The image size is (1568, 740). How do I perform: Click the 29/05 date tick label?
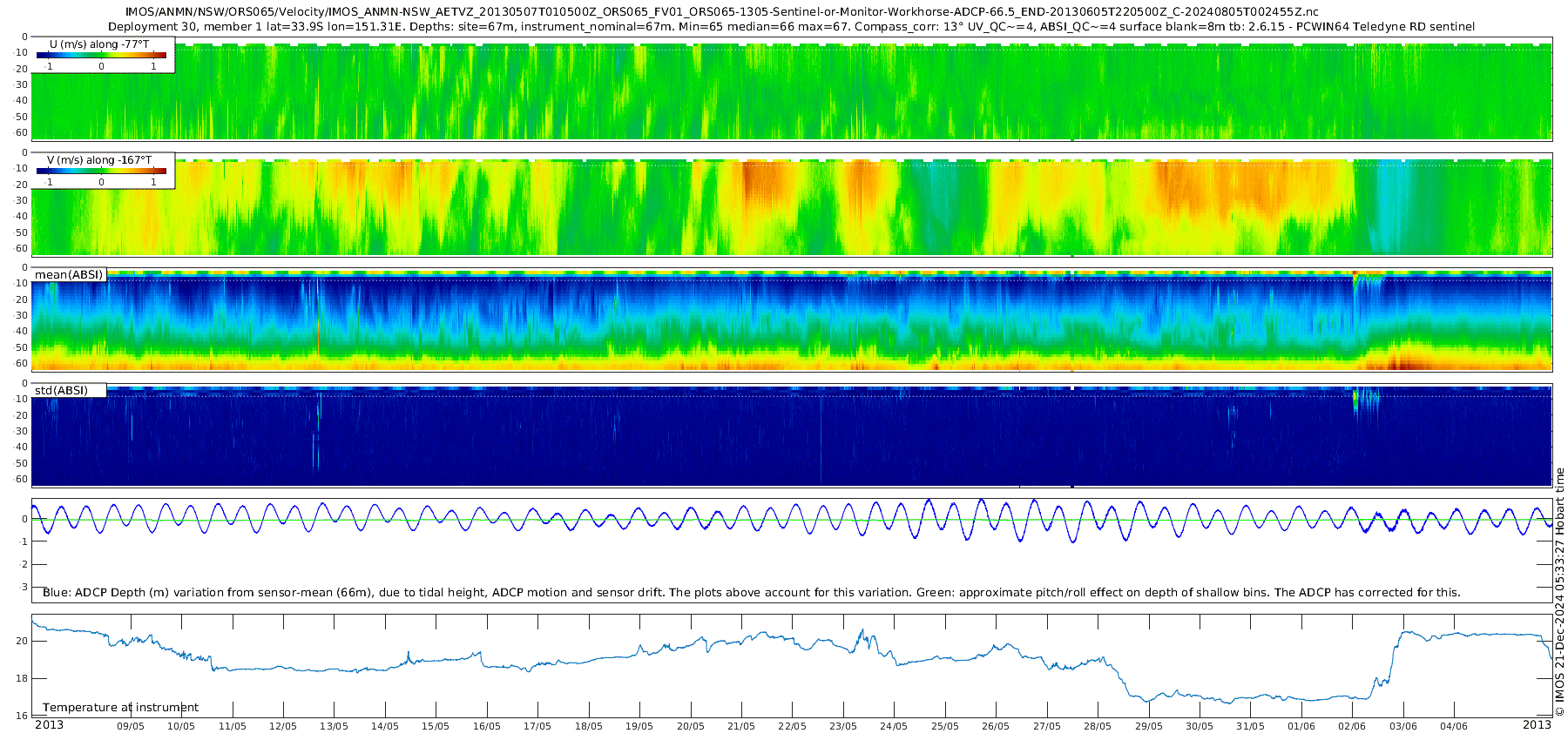pyautogui.click(x=1149, y=726)
